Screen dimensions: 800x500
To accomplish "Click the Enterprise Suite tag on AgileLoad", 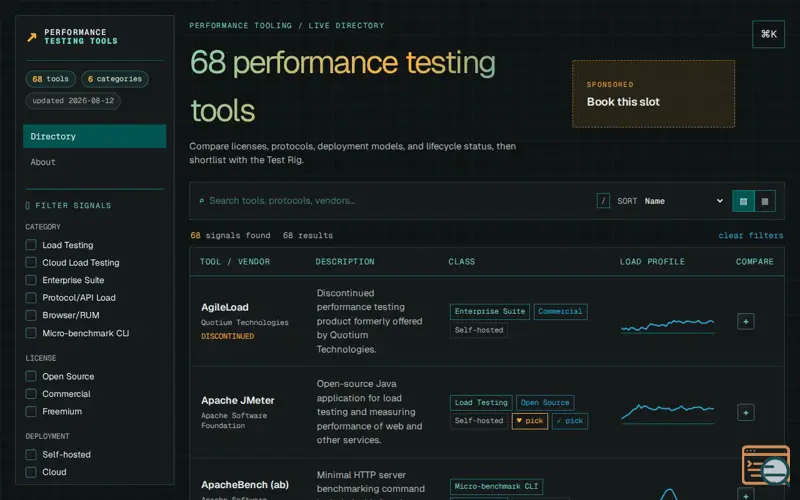I will point(490,311).
